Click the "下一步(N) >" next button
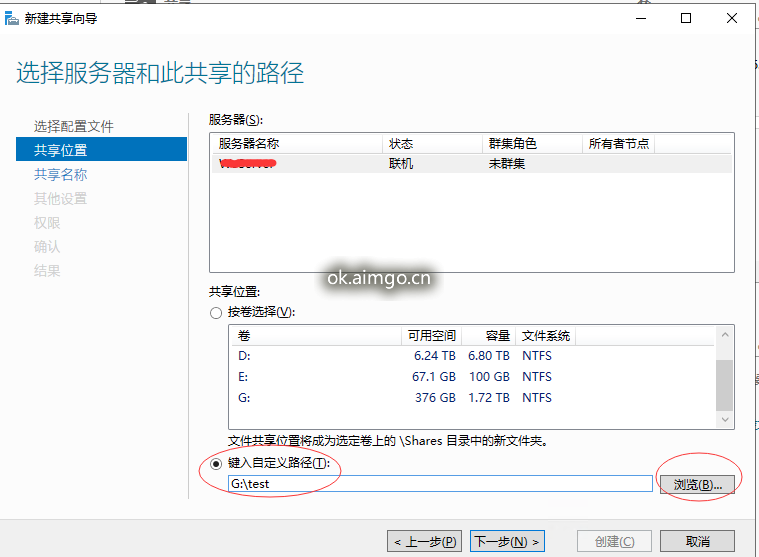This screenshot has width=759, height=557. coord(507,541)
